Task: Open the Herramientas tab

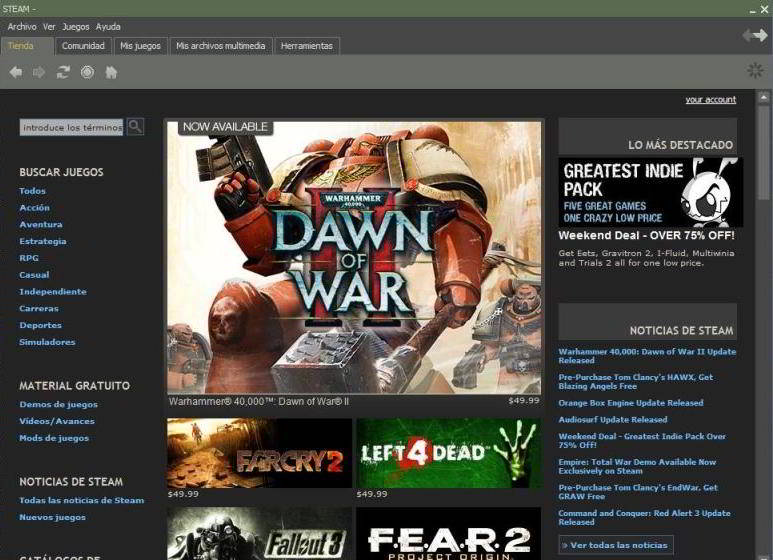Action: [307, 46]
